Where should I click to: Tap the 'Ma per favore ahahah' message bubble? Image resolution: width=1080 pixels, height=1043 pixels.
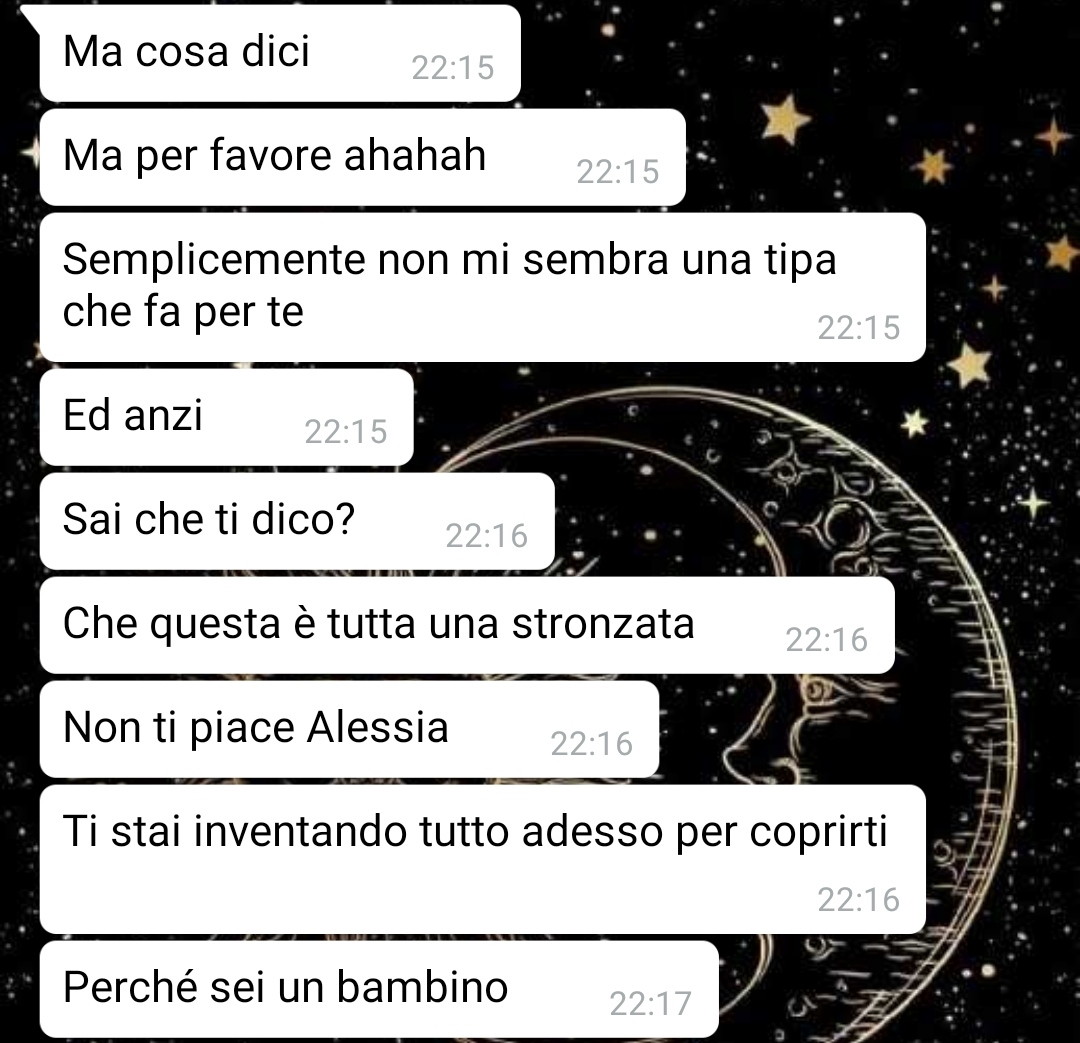[x=363, y=157]
